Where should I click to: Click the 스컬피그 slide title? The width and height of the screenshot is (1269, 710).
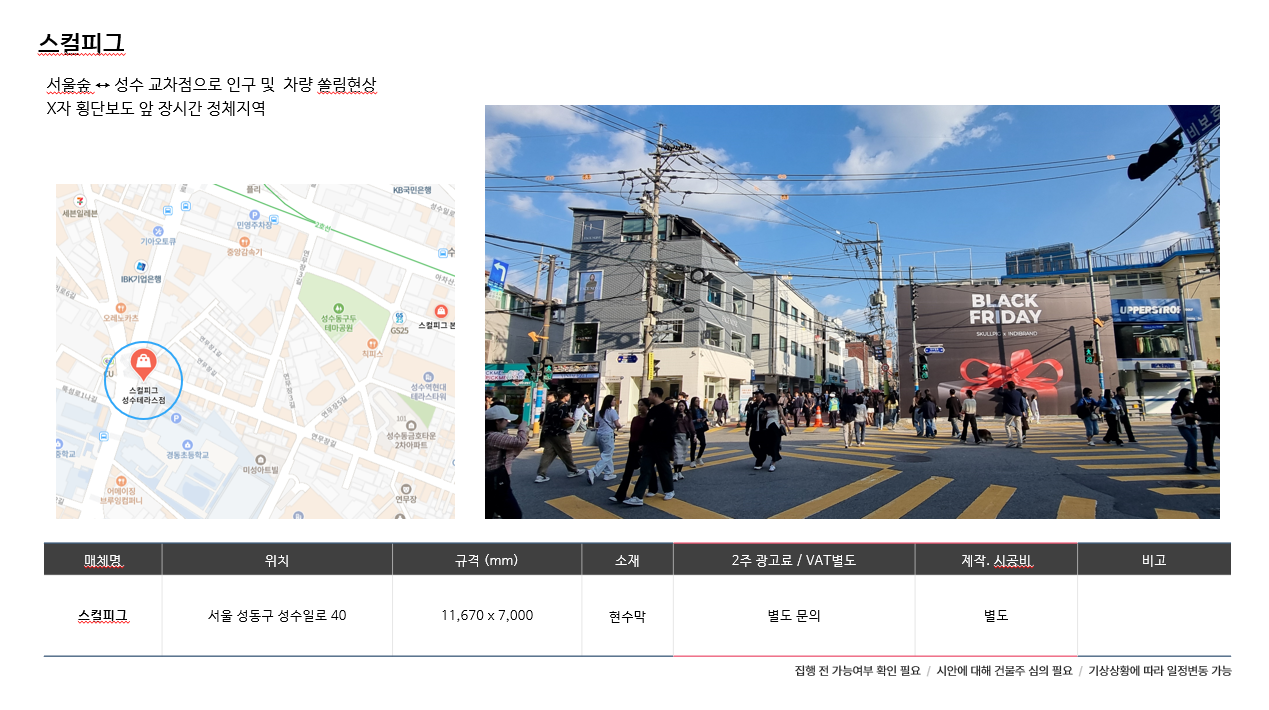click(x=81, y=43)
